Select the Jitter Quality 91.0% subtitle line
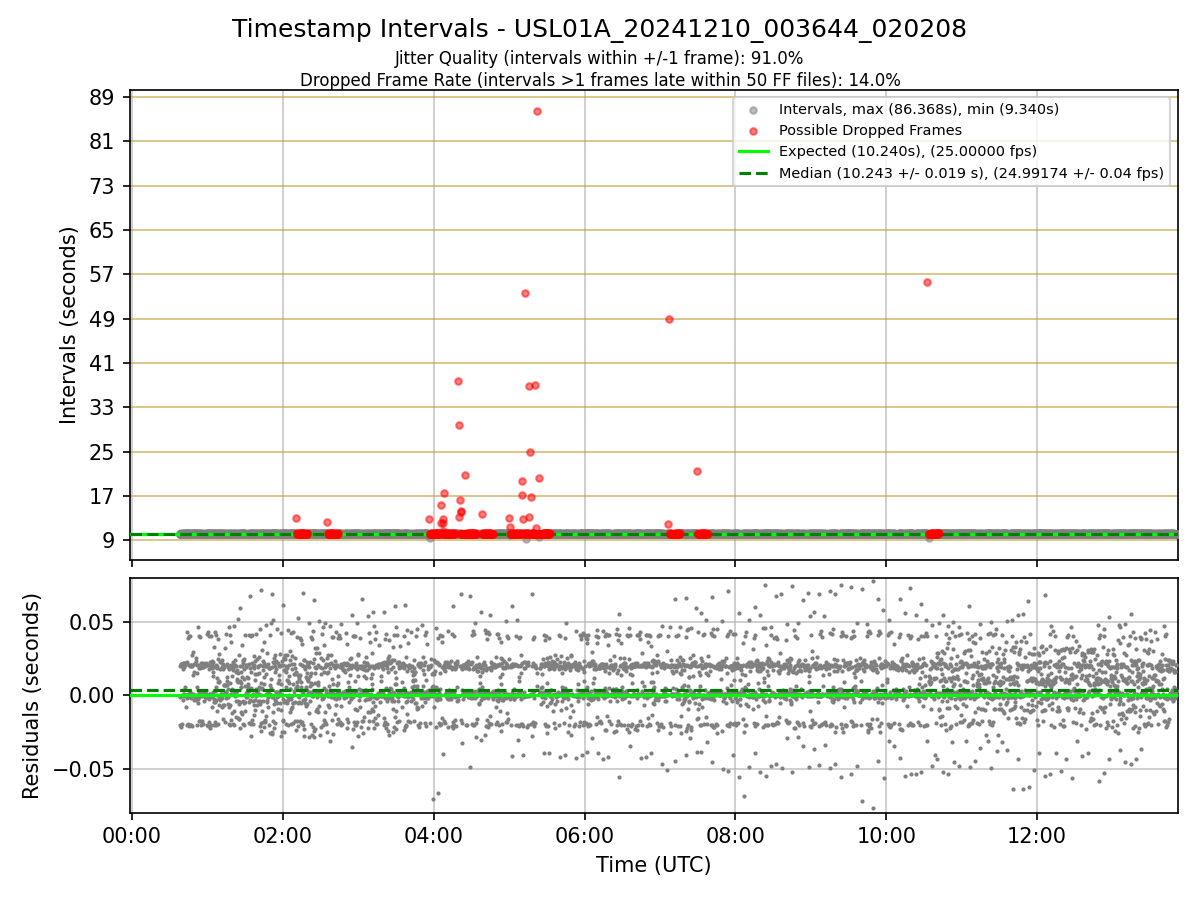This screenshot has width=1200, height=900. 599,58
